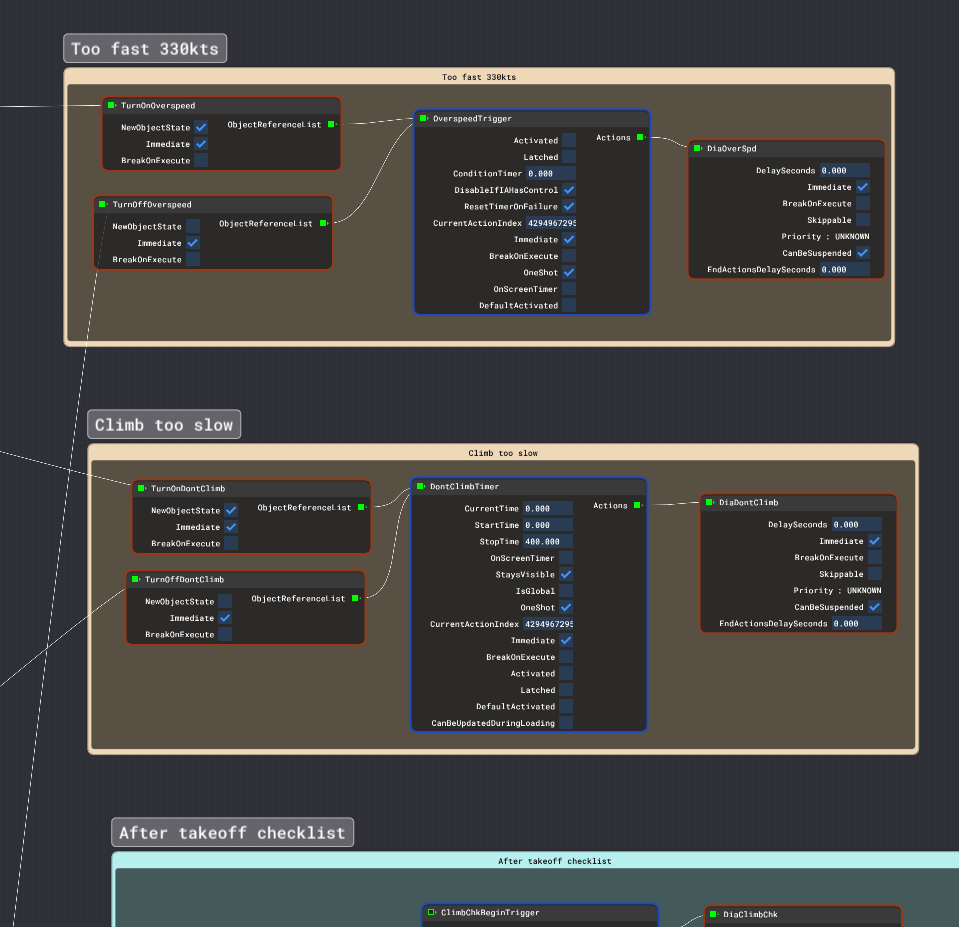Click ObjectReferenceList output pin of TurnOffDontClimb
Screen dimensions: 959x927
click(x=355, y=598)
